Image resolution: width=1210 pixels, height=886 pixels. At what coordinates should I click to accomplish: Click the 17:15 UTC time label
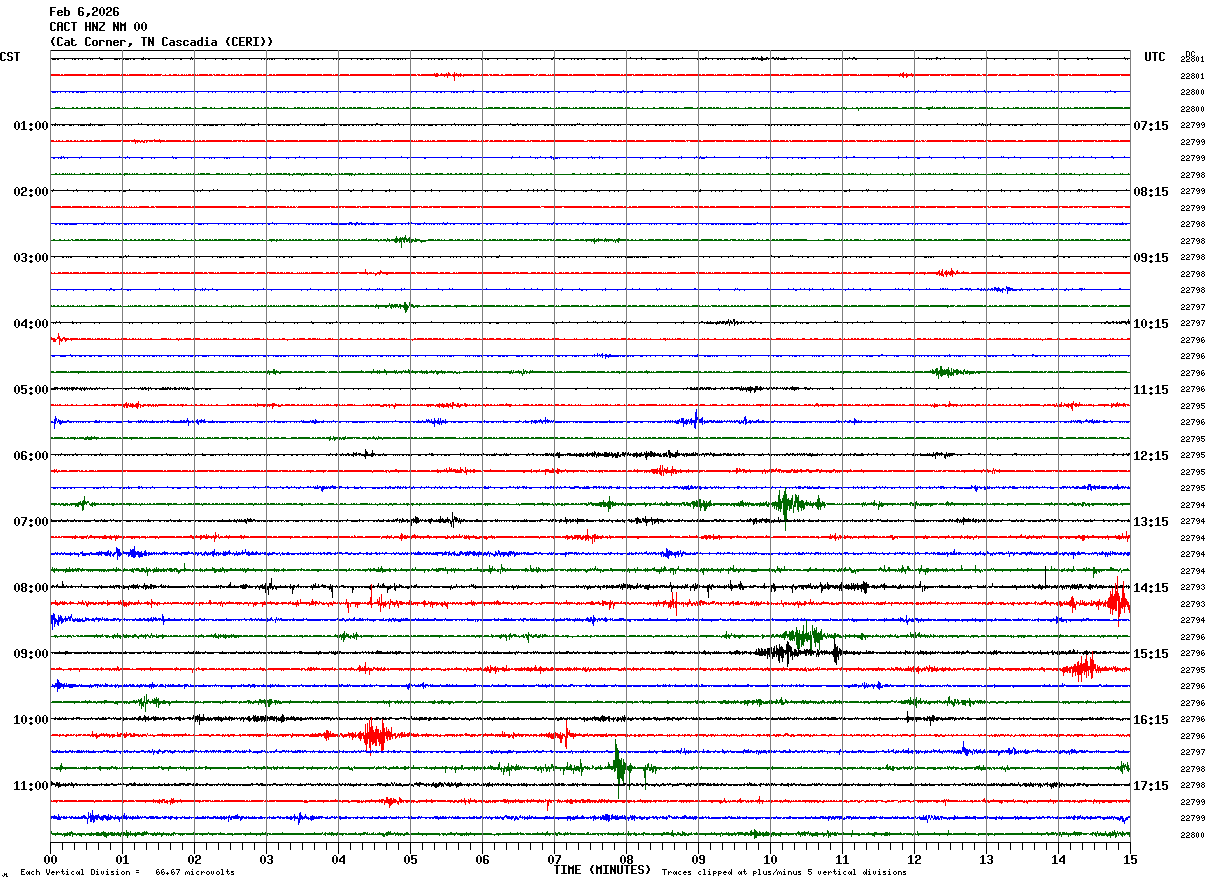[x=1150, y=786]
